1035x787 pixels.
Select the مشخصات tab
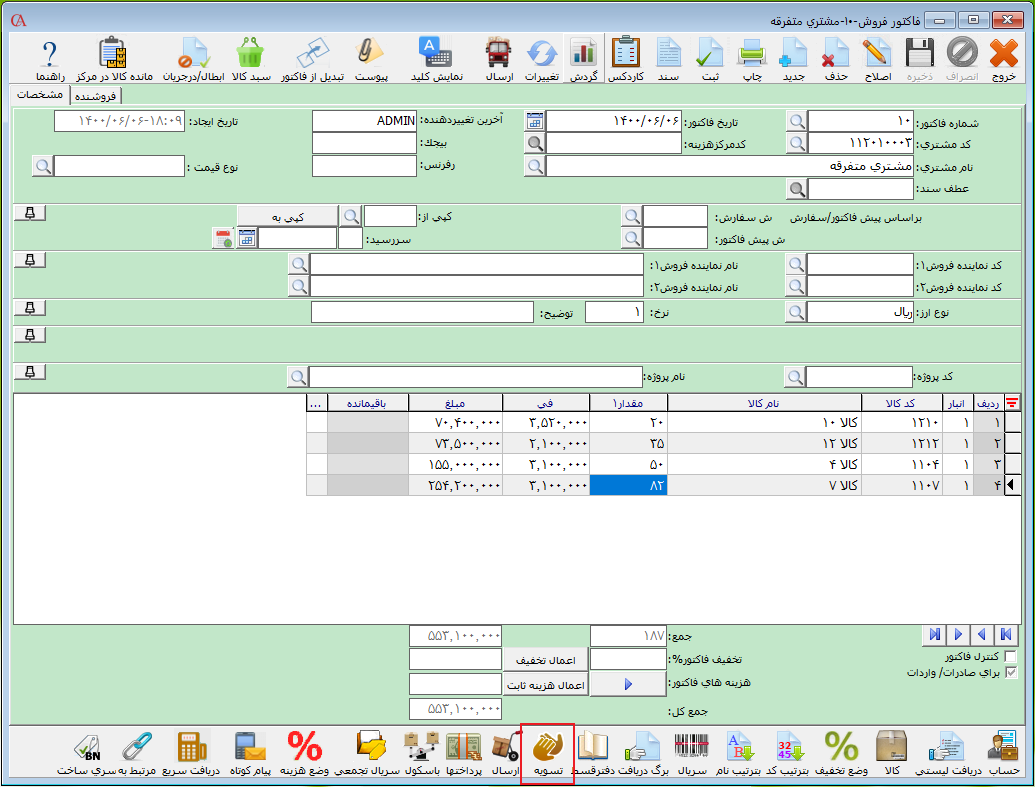(40, 94)
